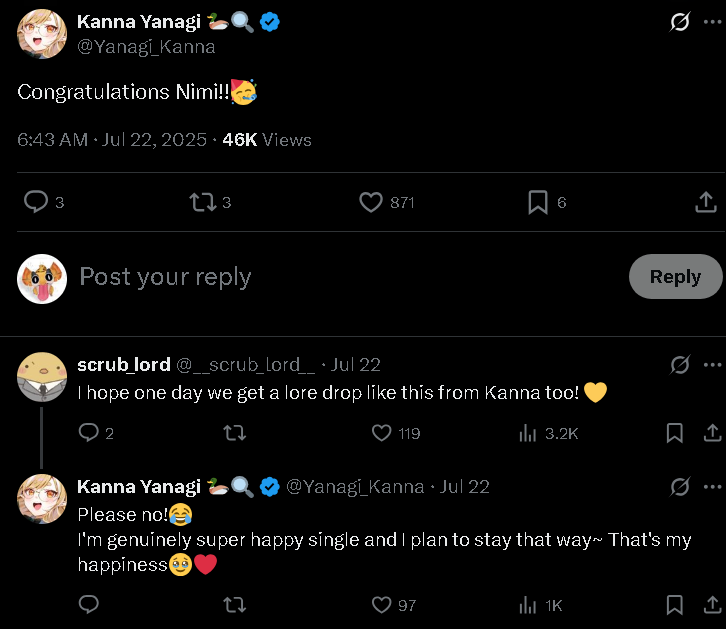Like scrub_lord's comment with 119 likes
The height and width of the screenshot is (629, 726).
[x=381, y=433]
